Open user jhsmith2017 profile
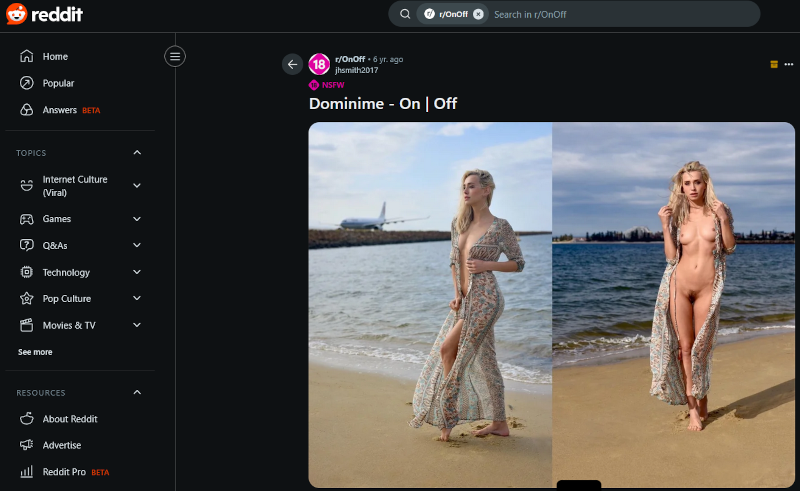800x491 pixels. [357, 70]
